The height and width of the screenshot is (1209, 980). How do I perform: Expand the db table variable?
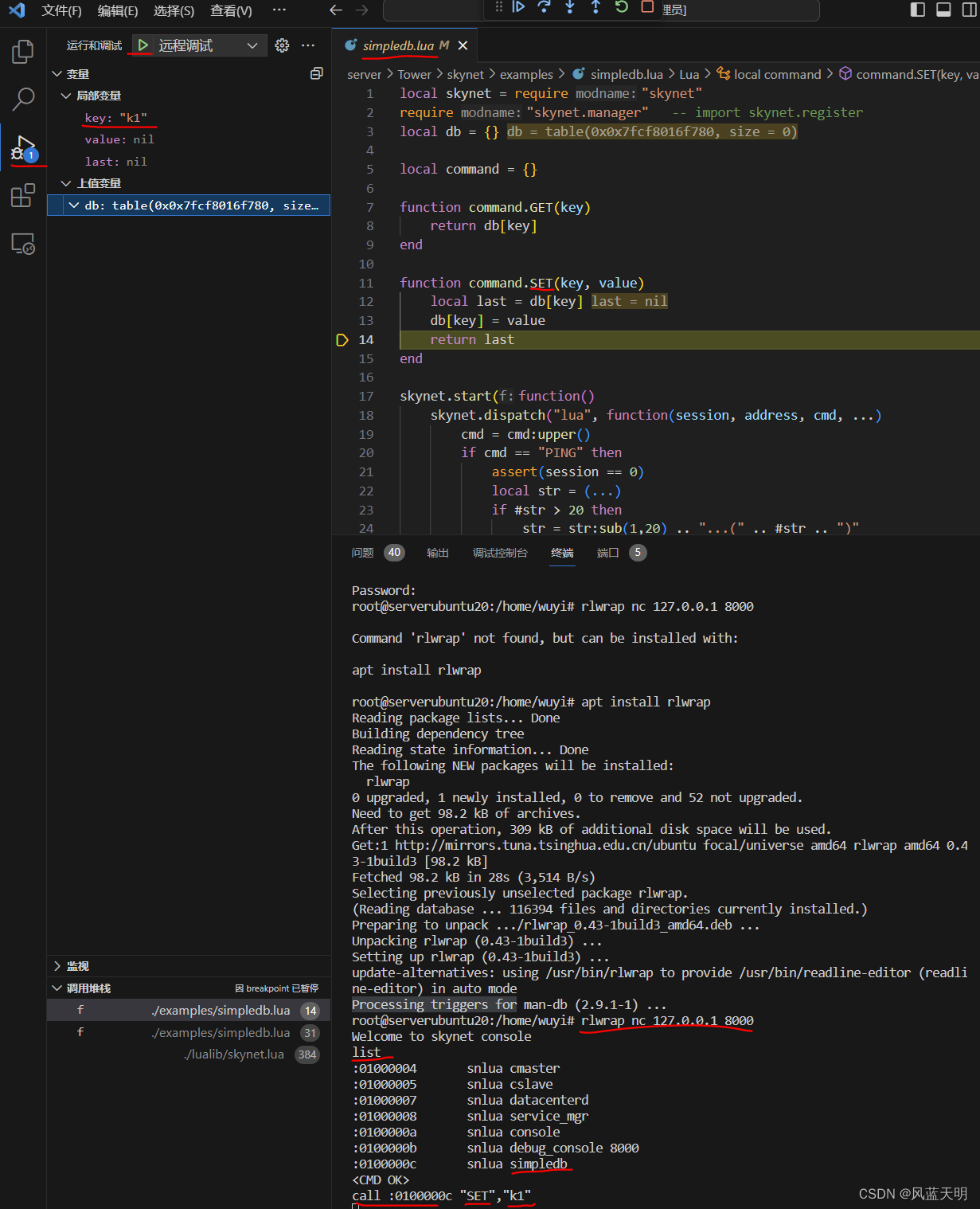pos(74,205)
